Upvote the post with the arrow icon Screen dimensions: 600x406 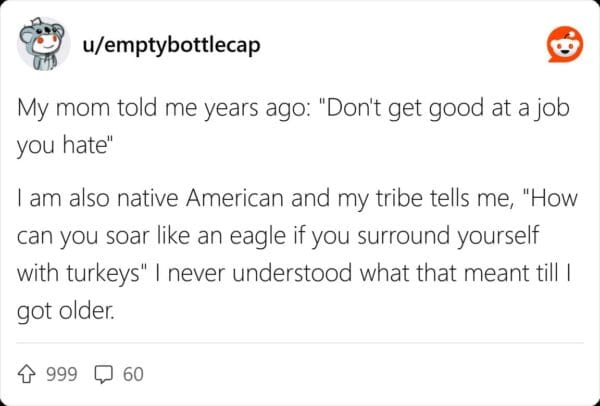tap(29, 374)
